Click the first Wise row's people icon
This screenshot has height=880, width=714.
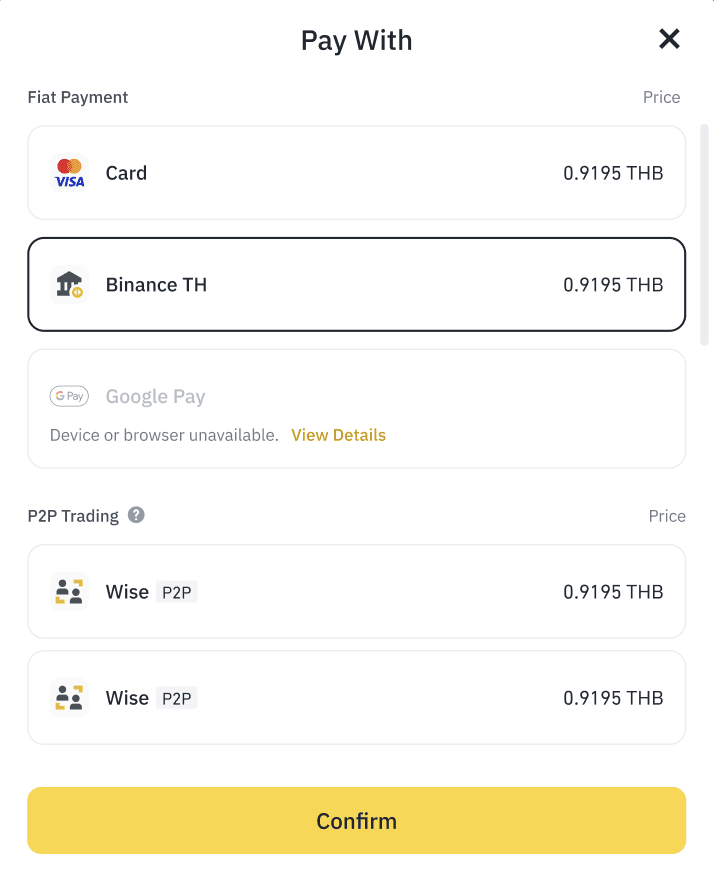point(69,592)
